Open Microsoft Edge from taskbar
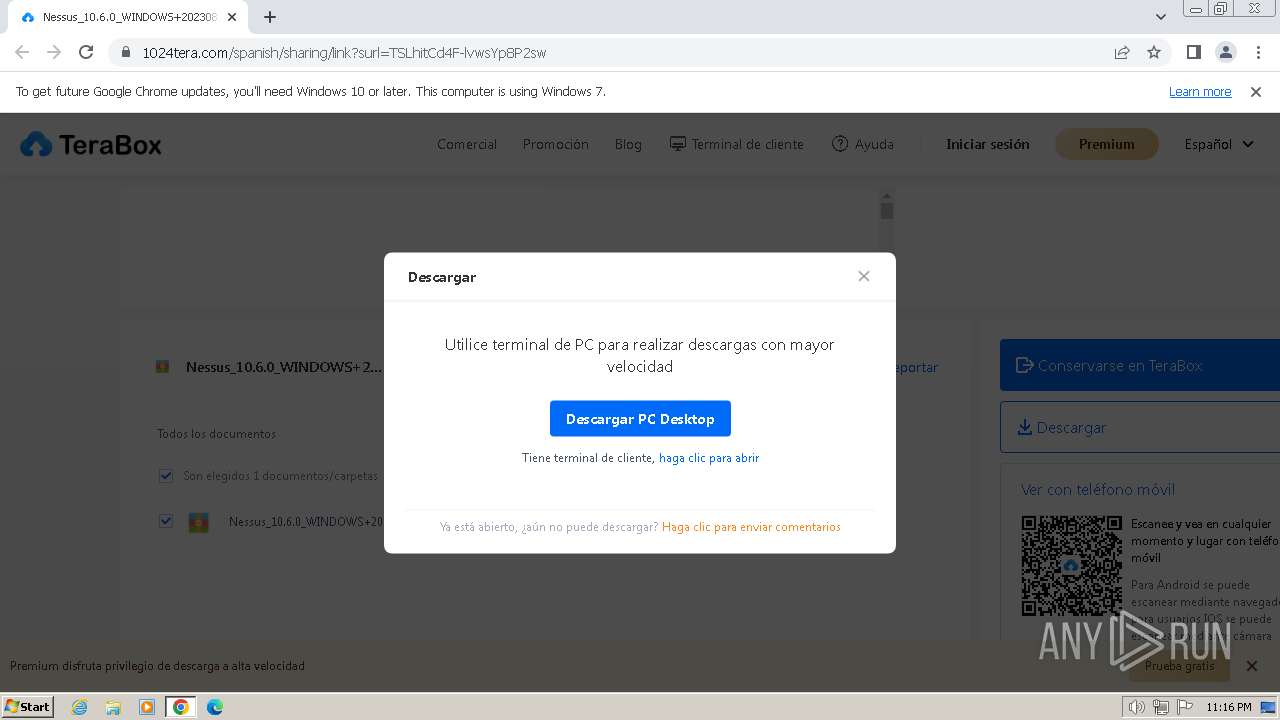Image resolution: width=1280 pixels, height=720 pixels. [x=214, y=707]
